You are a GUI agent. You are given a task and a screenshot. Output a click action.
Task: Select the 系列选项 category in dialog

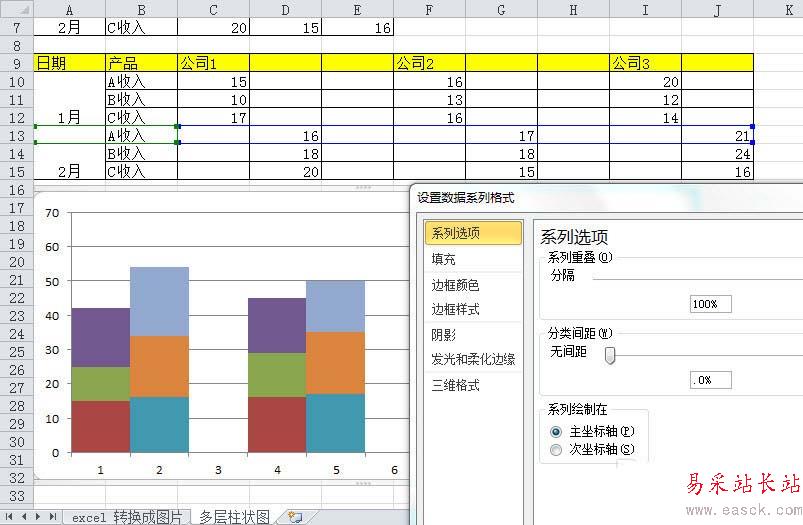coord(473,234)
